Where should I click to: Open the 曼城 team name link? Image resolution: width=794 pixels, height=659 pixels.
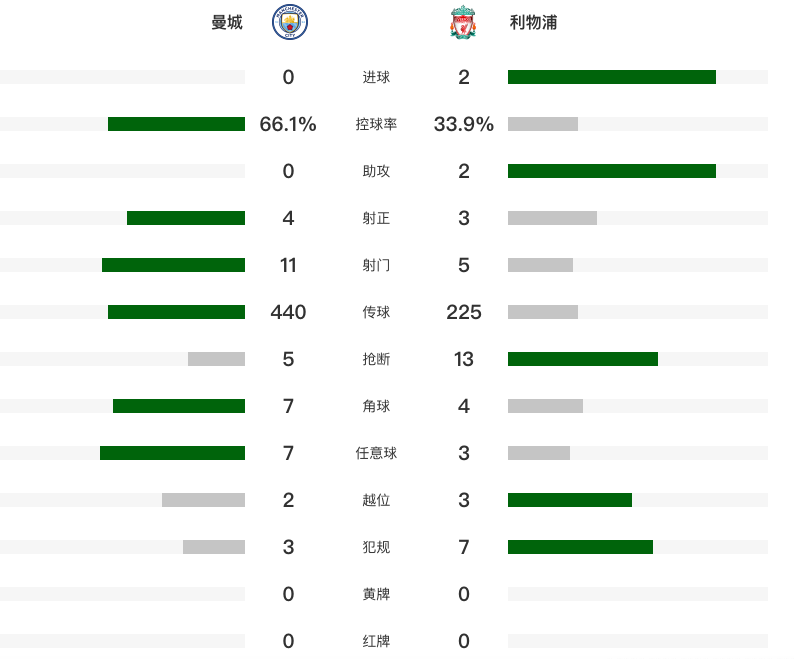(227, 22)
